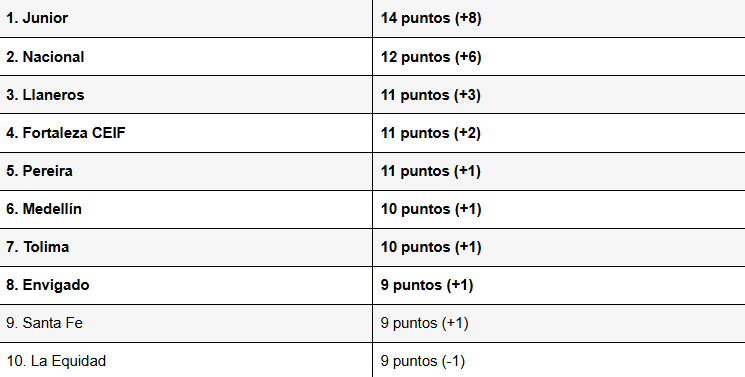Select Envigado's 9 puntos (+1) cell
Image resolution: width=745 pixels, height=377 pixels.
click(559, 285)
